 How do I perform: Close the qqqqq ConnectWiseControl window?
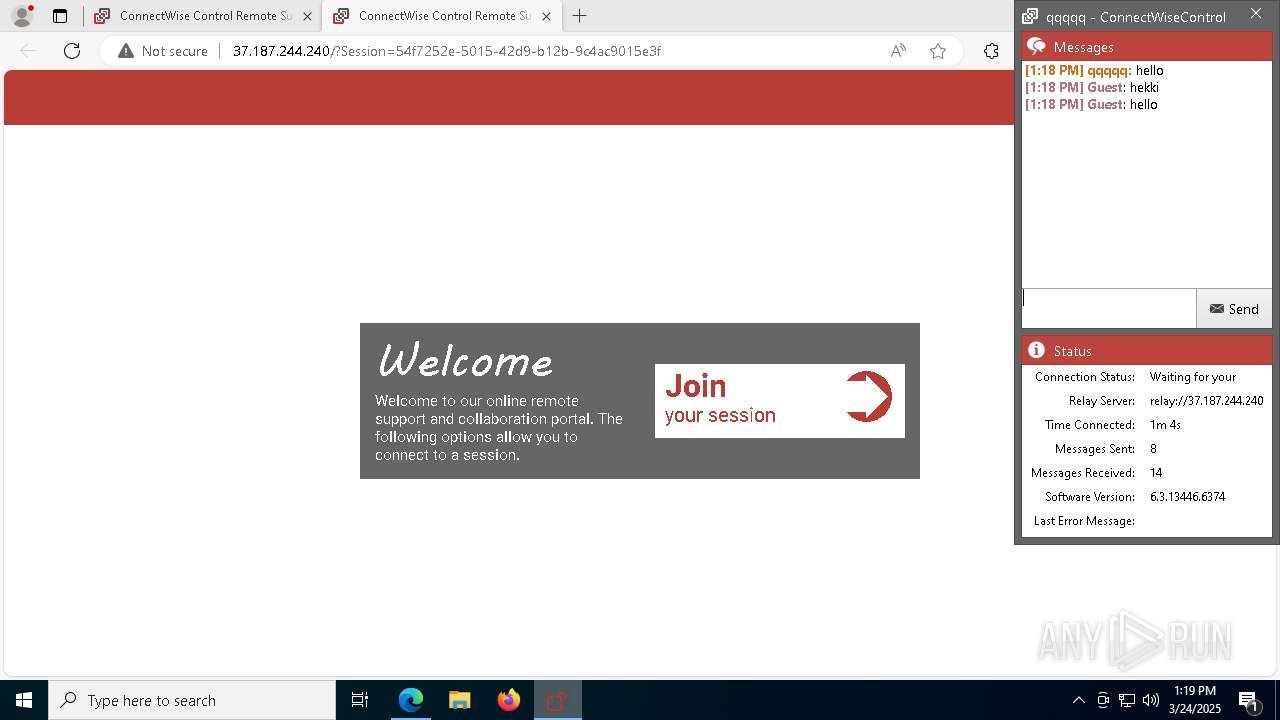[1256, 13]
